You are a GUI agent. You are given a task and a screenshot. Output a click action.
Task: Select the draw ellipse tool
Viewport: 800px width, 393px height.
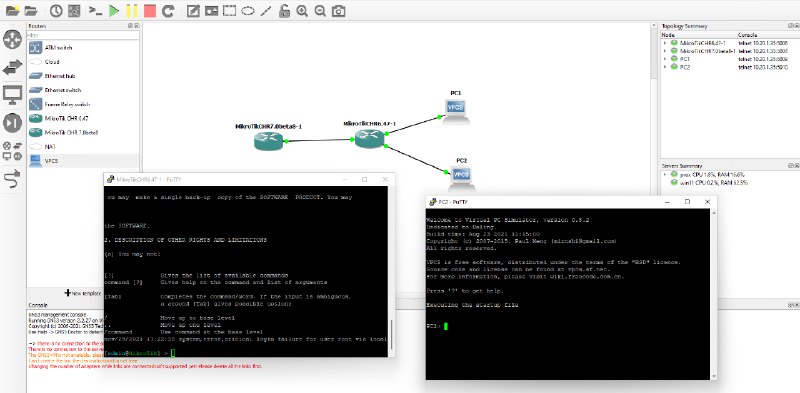[x=248, y=11]
